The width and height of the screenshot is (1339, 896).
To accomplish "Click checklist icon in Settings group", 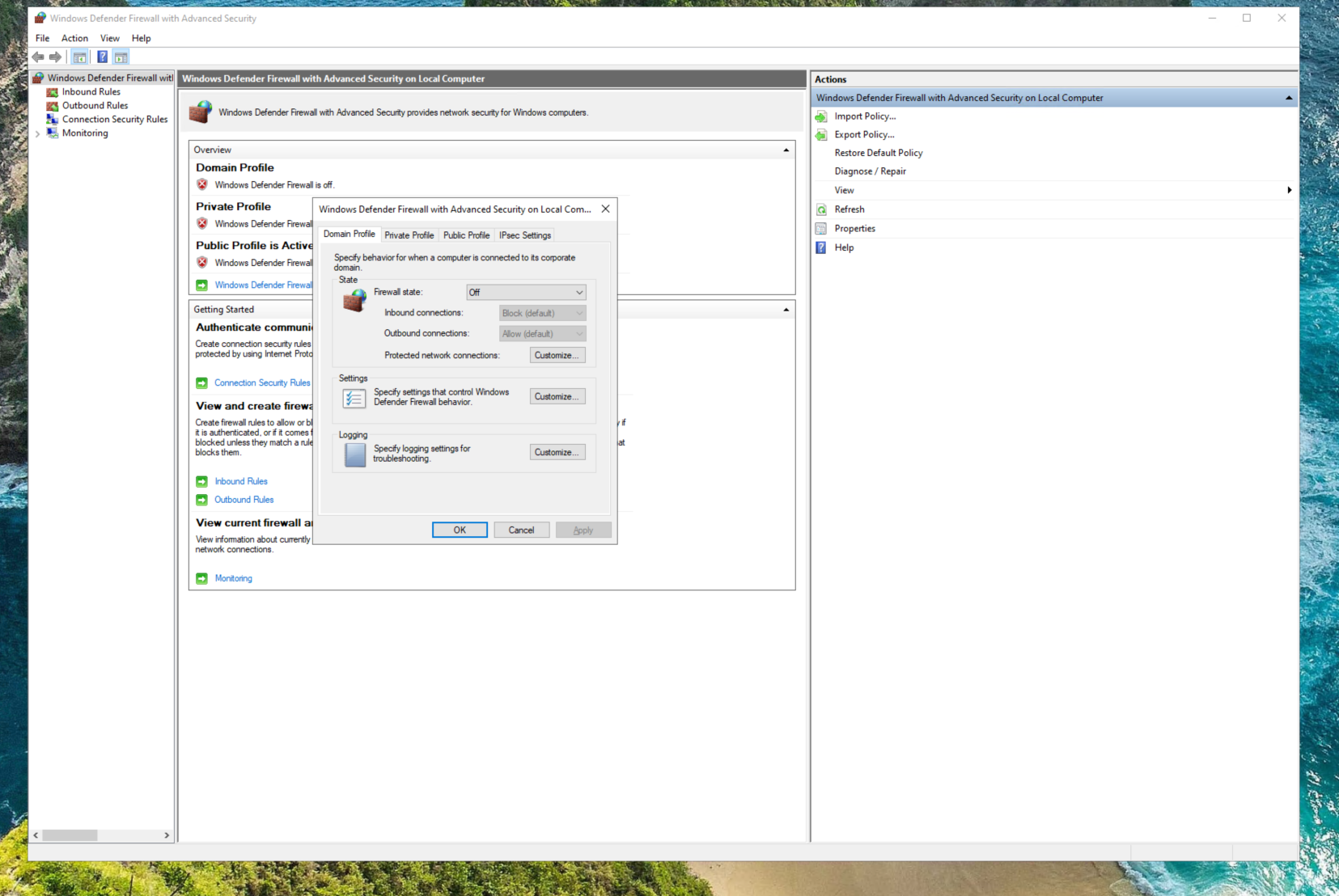I will click(x=354, y=398).
